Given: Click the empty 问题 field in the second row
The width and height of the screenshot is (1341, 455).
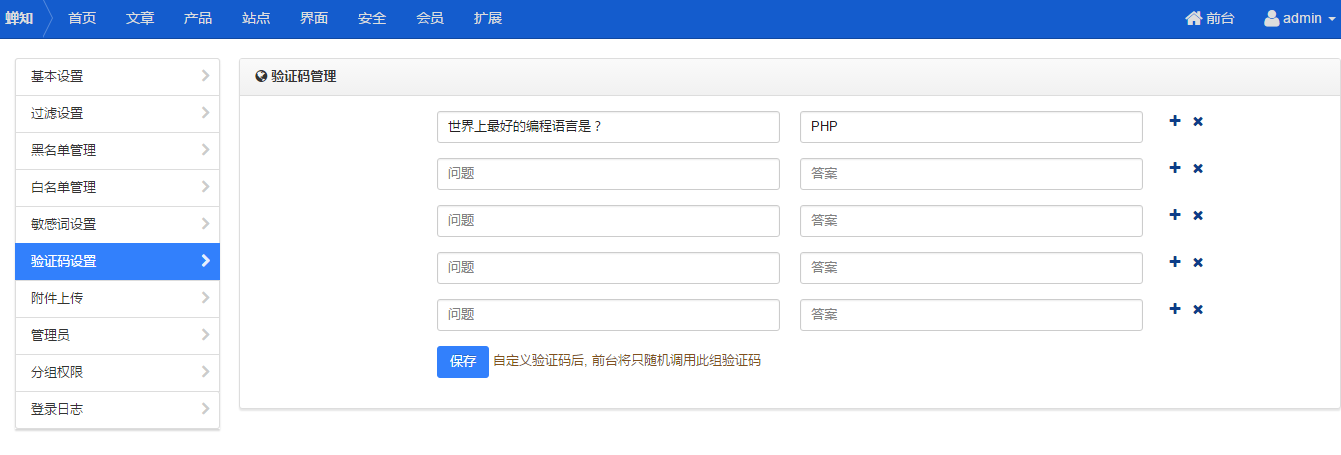Looking at the screenshot, I should pyautogui.click(x=608, y=174).
